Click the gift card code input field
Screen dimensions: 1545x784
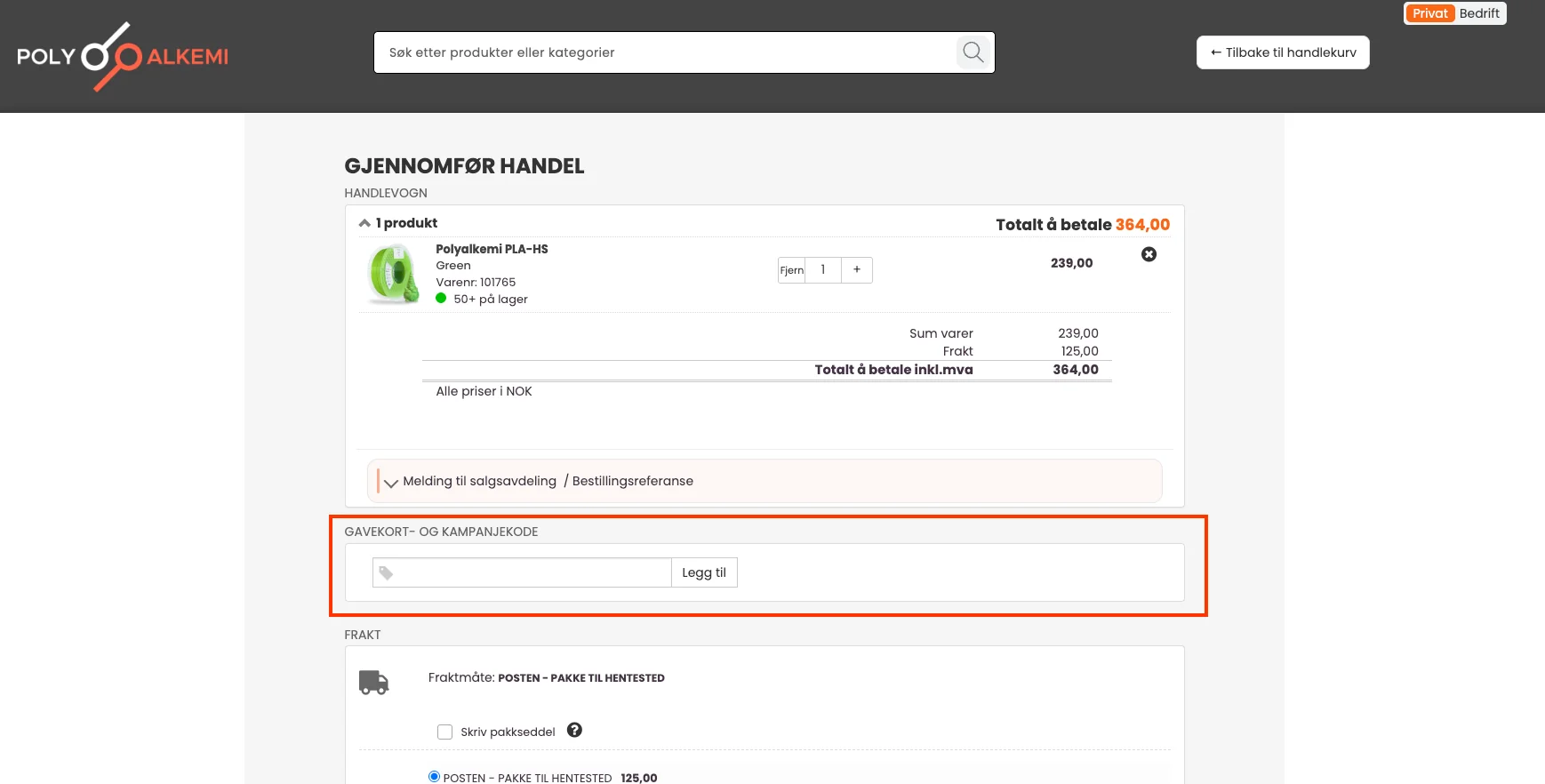[x=532, y=572]
